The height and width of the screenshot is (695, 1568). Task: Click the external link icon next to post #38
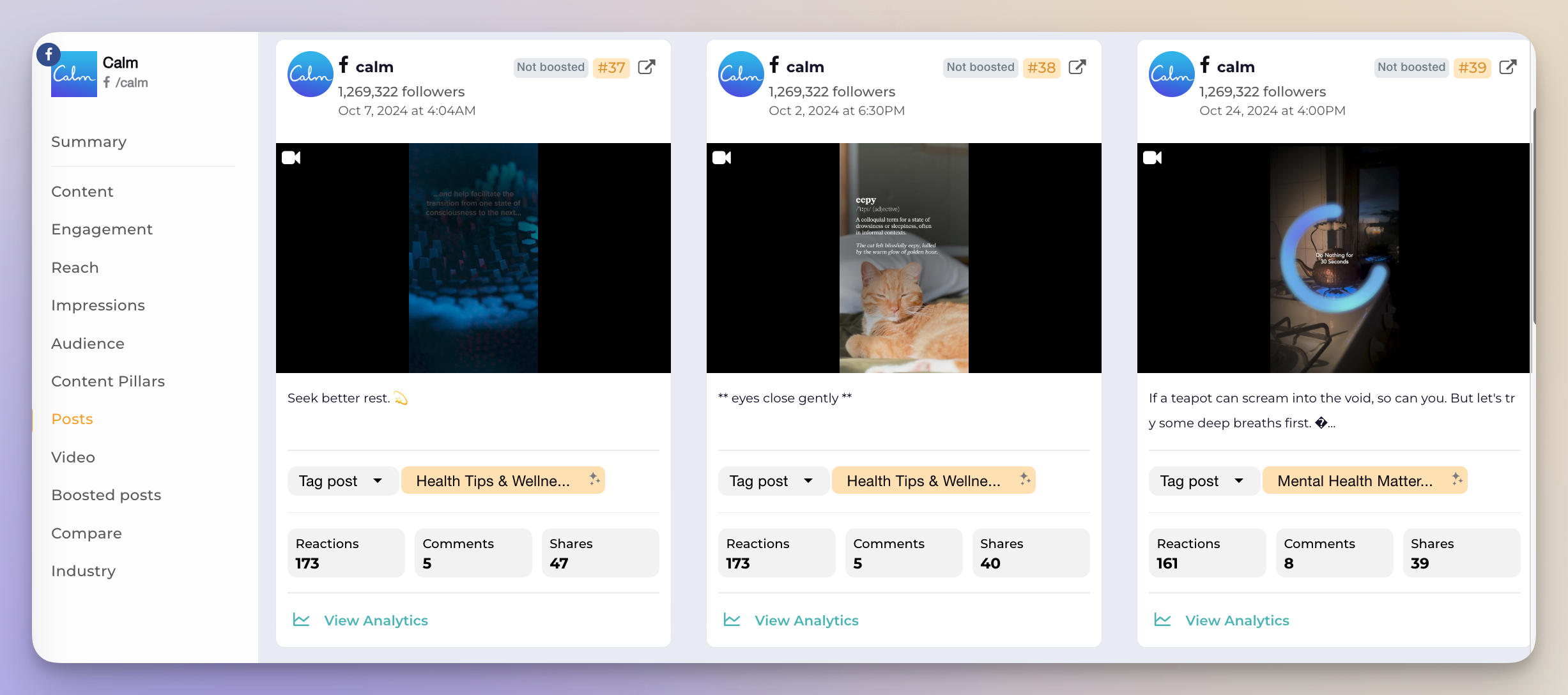(x=1078, y=66)
